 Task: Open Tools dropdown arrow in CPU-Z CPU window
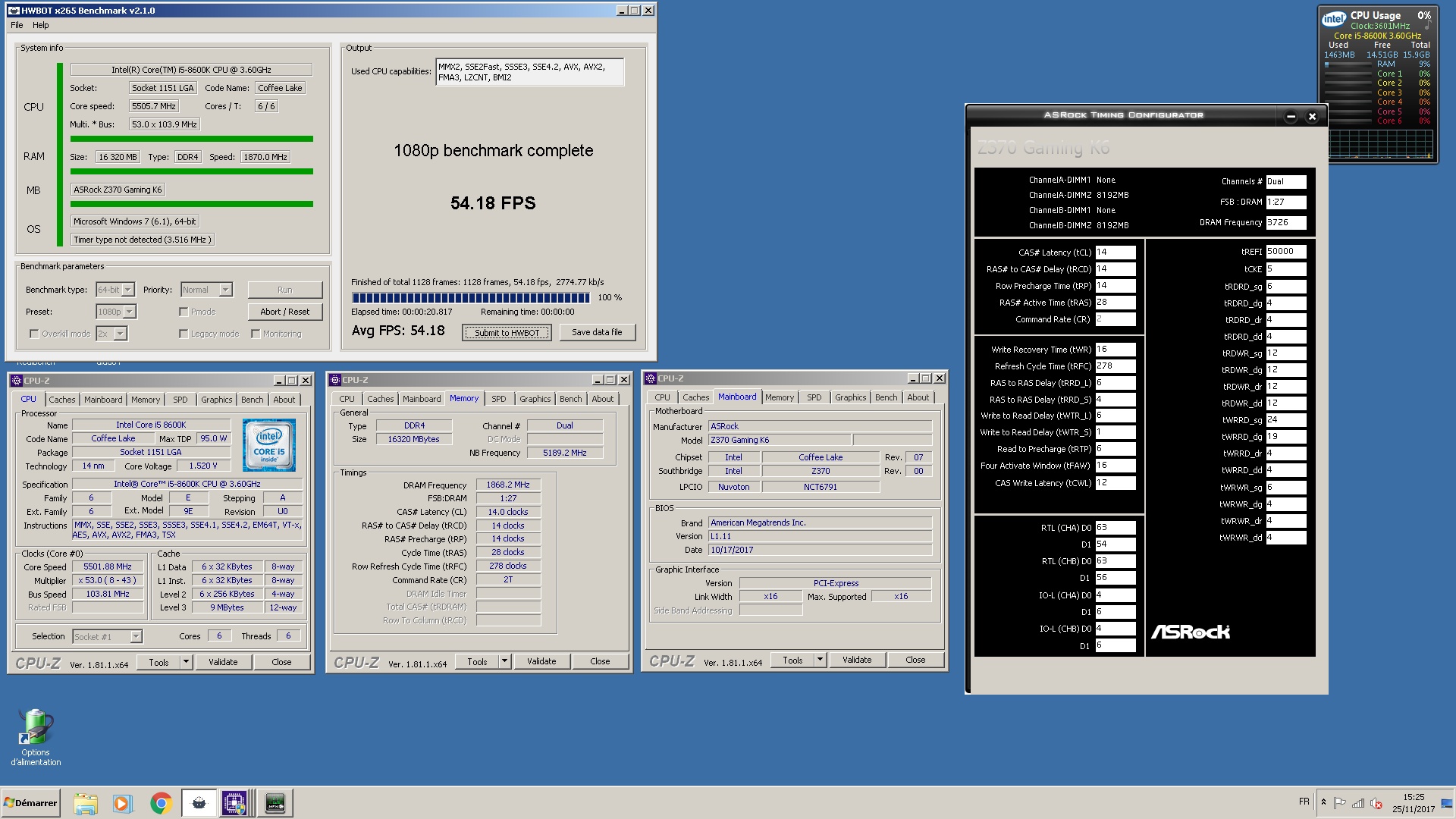[x=186, y=662]
